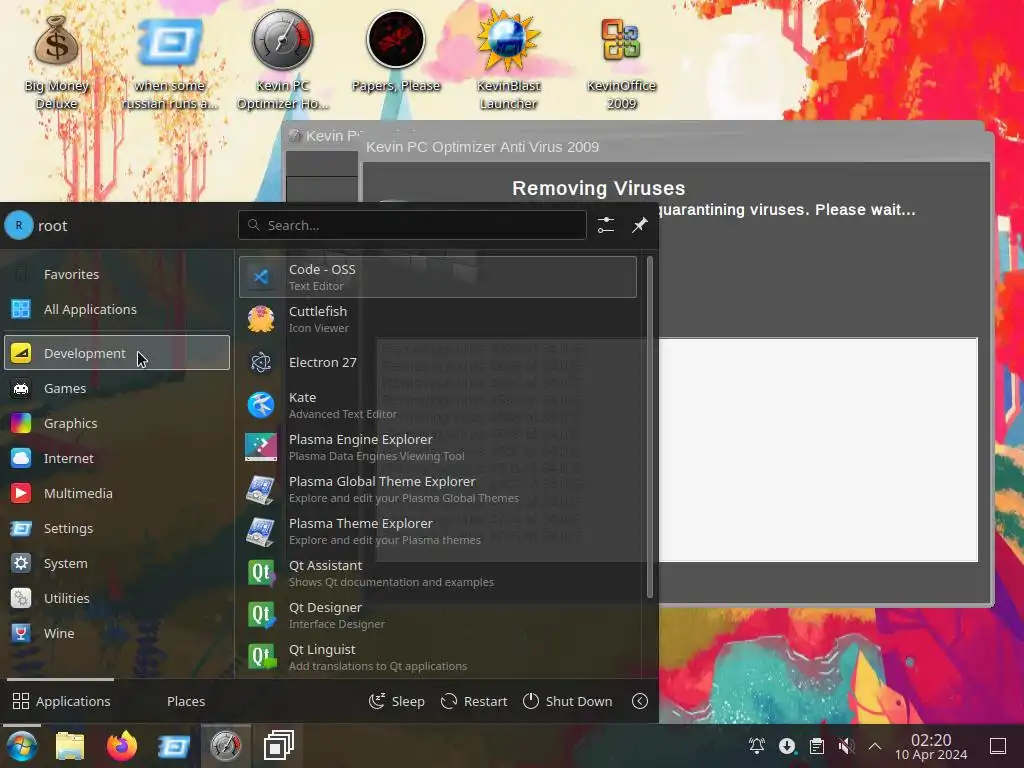Launch Kevin PC Optimizer desktop shortcut
Viewport: 1024px width, 768px height.
pos(282,60)
